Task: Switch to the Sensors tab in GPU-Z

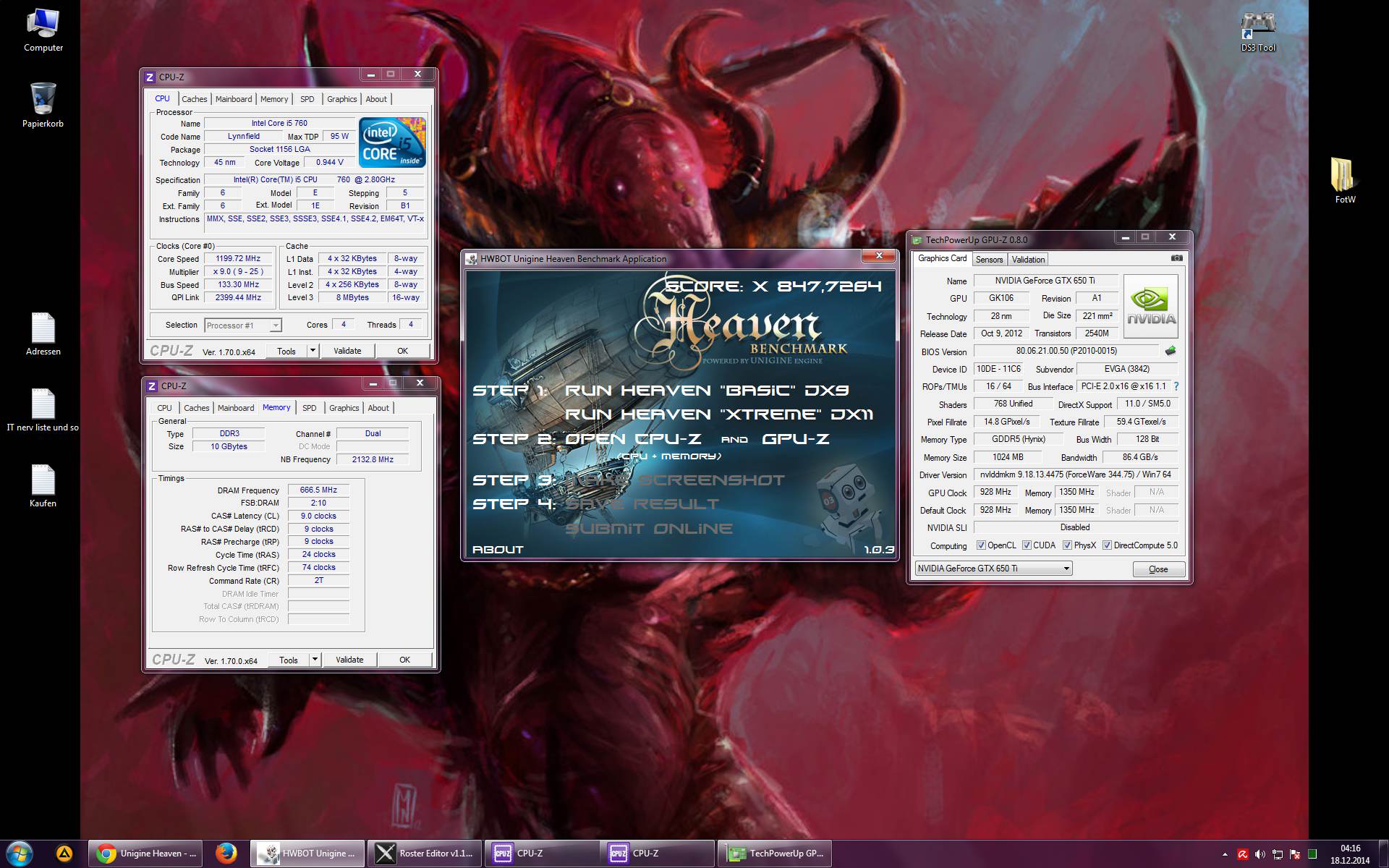Action: click(989, 260)
